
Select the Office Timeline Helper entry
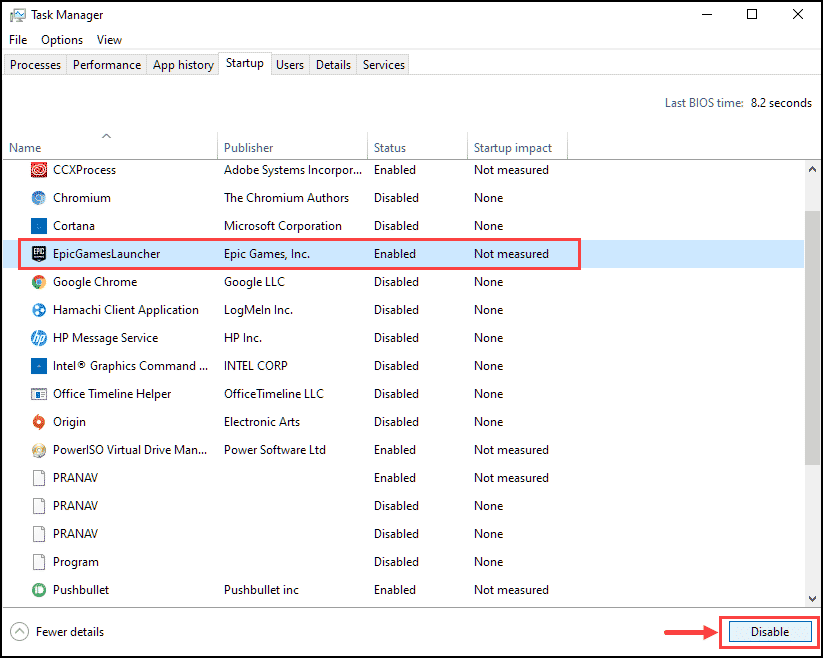[112, 394]
